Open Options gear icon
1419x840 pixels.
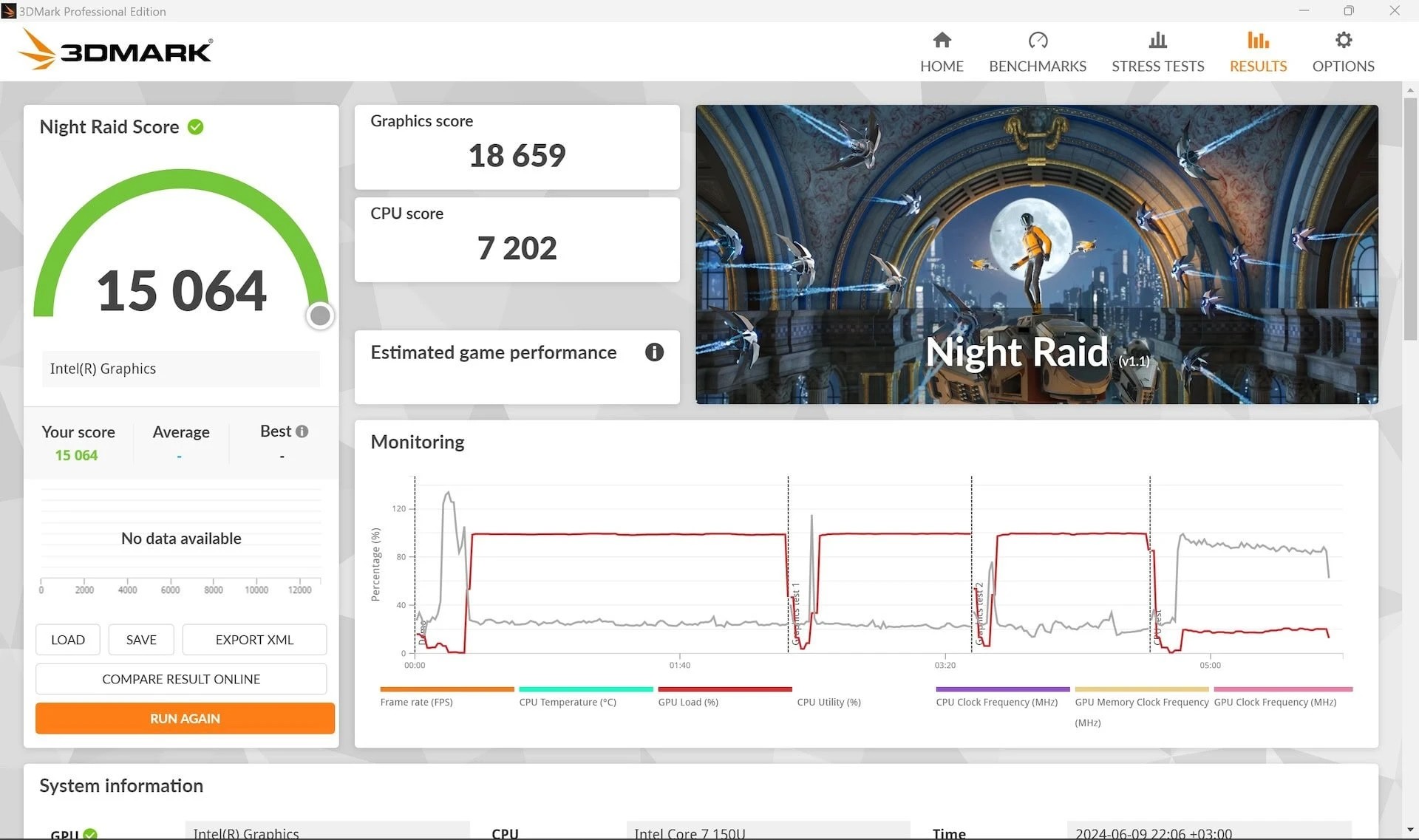[x=1343, y=40]
